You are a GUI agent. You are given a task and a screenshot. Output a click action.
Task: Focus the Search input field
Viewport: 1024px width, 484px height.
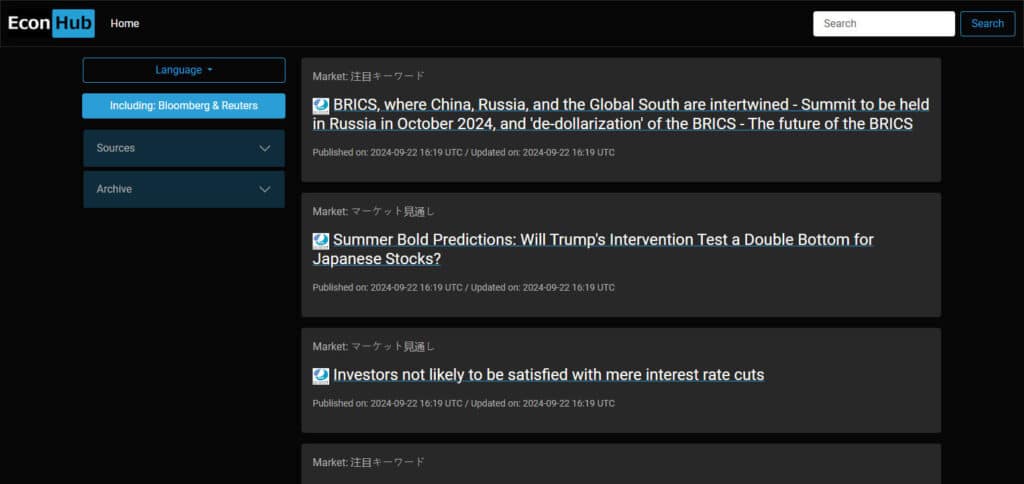(x=884, y=24)
